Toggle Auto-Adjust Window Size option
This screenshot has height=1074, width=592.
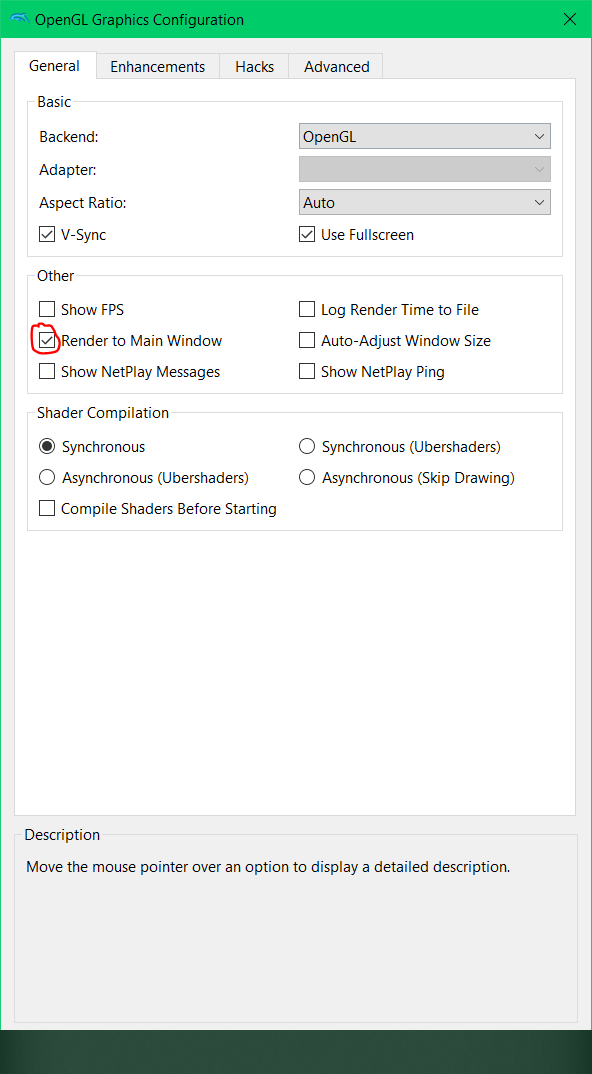tap(307, 340)
